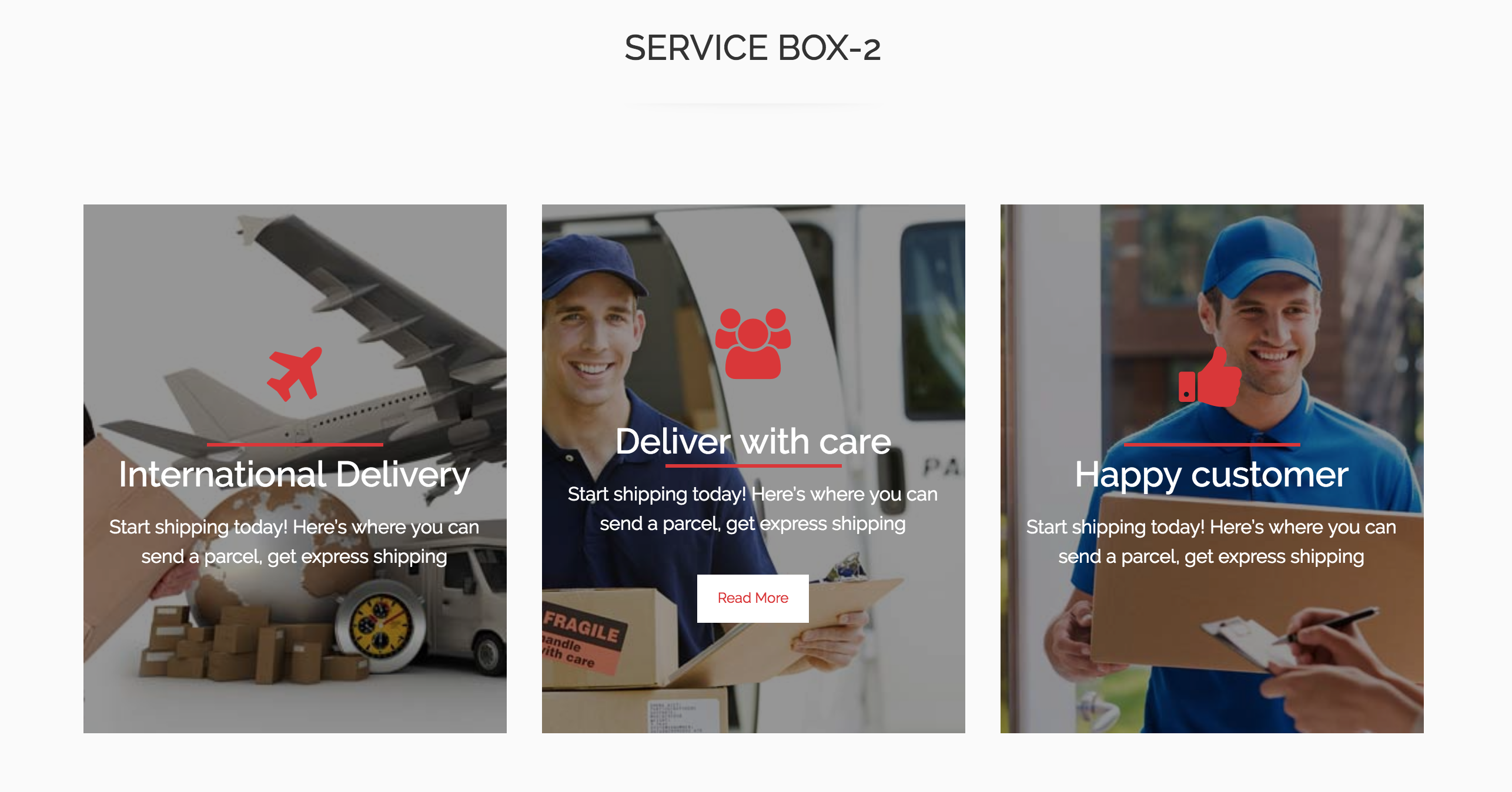Click the red users group icon
The image size is (1512, 792).
[x=753, y=344]
